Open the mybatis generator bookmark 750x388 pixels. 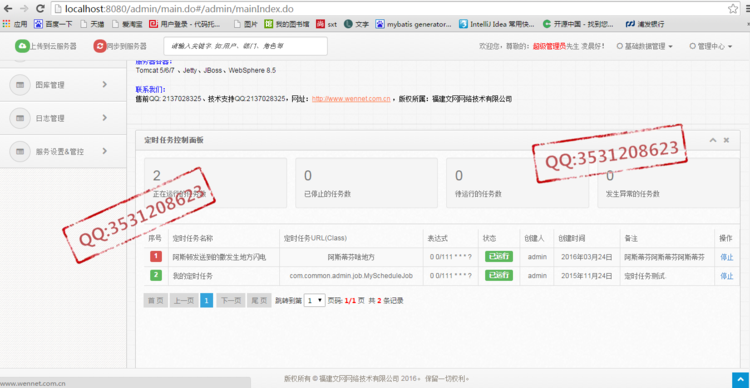tap(413, 23)
